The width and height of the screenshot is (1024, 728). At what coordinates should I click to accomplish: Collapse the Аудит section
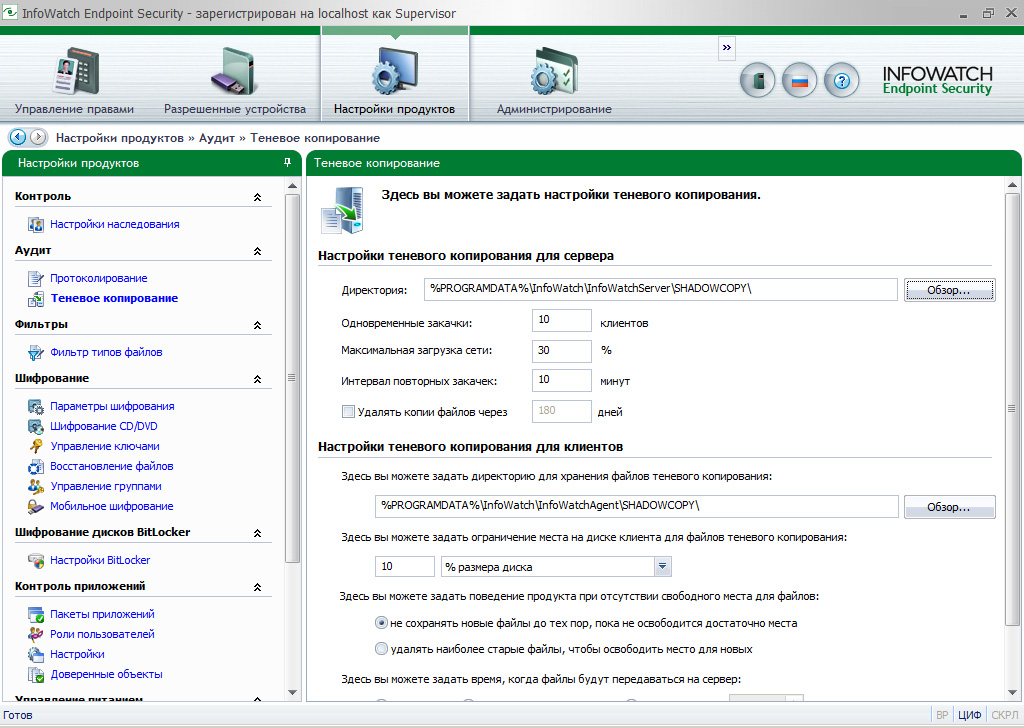point(257,251)
